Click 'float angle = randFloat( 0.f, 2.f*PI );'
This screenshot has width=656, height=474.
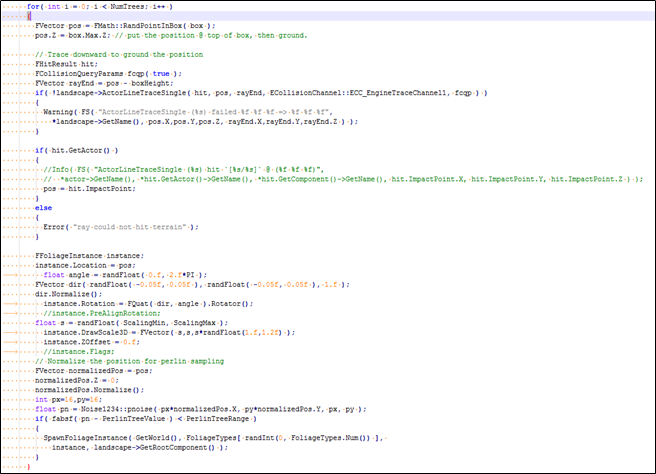coord(125,275)
